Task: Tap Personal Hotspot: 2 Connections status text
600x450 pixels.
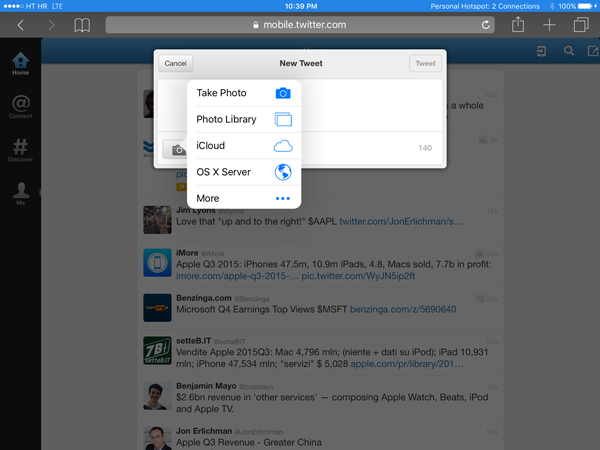Action: tap(485, 6)
